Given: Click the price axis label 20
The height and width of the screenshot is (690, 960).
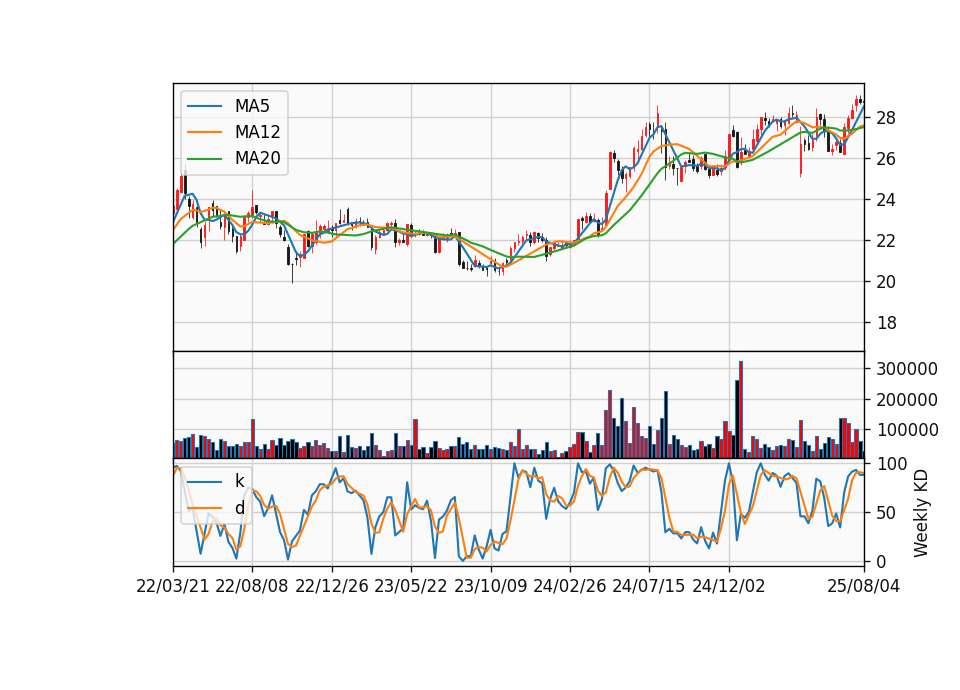Looking at the screenshot, I should (886, 282).
